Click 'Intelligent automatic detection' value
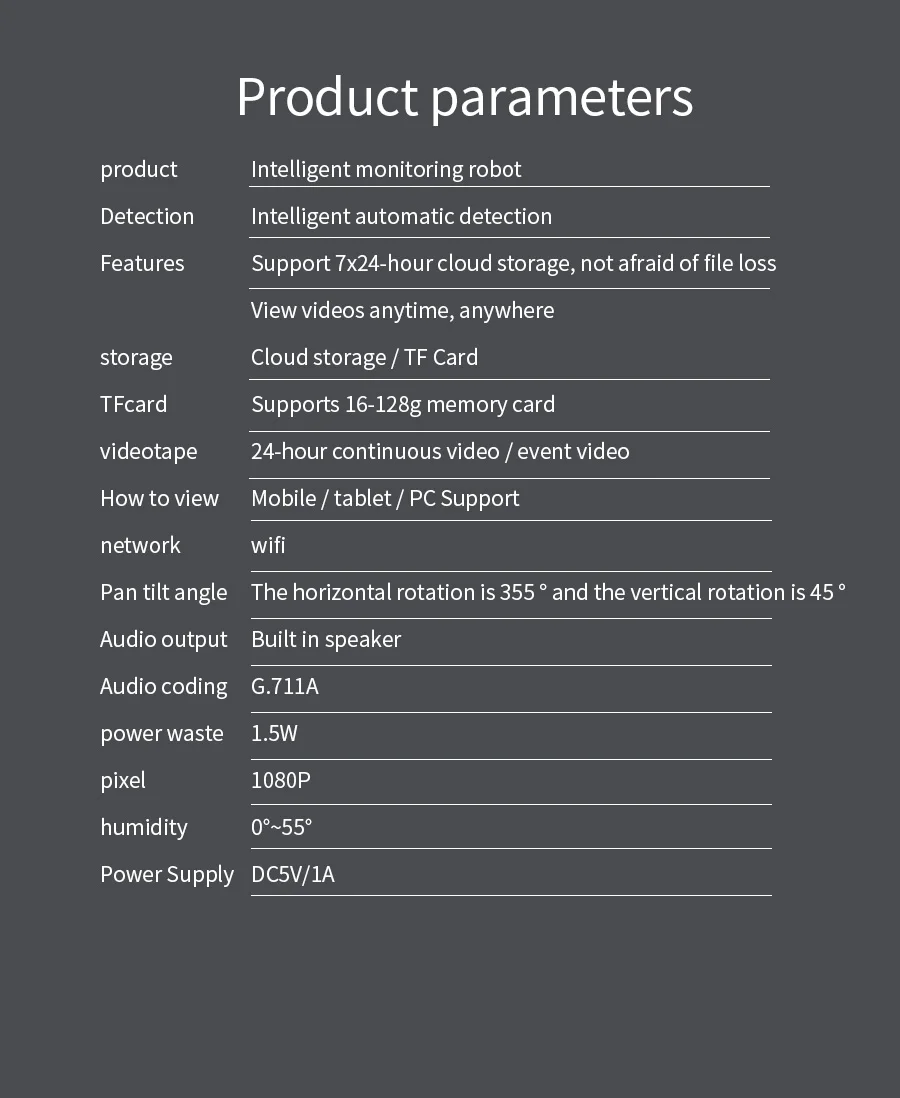 tap(401, 217)
